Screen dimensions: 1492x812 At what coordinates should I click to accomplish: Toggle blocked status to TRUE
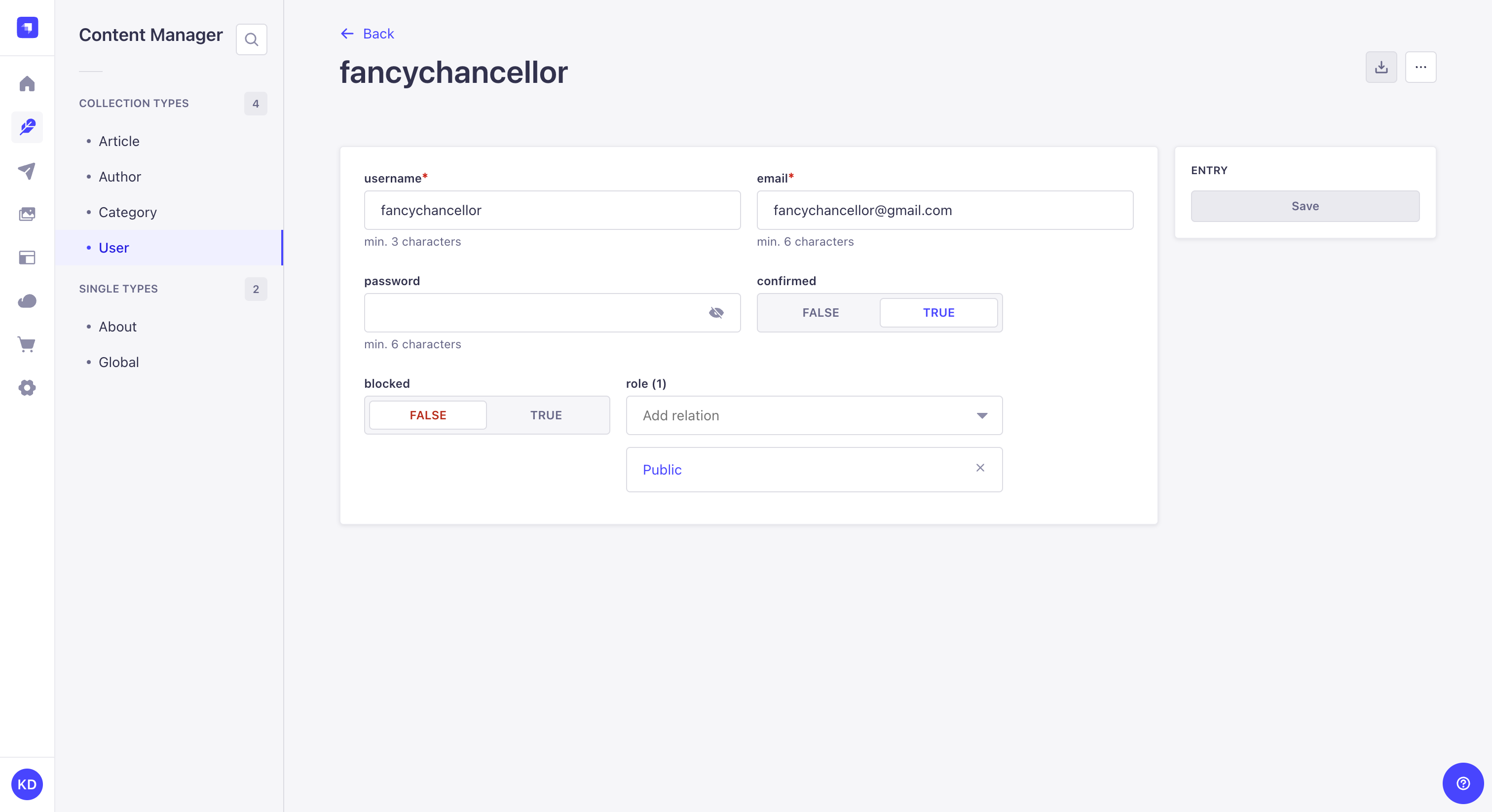[546, 415]
